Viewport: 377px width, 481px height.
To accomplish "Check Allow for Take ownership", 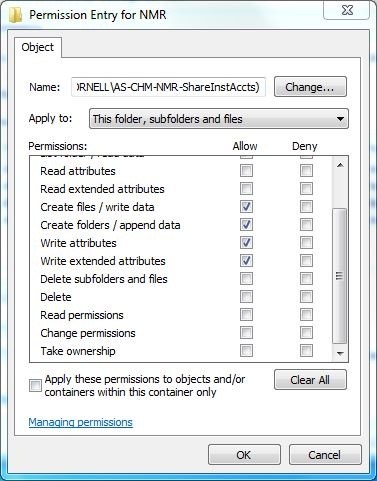I will tap(246, 351).
